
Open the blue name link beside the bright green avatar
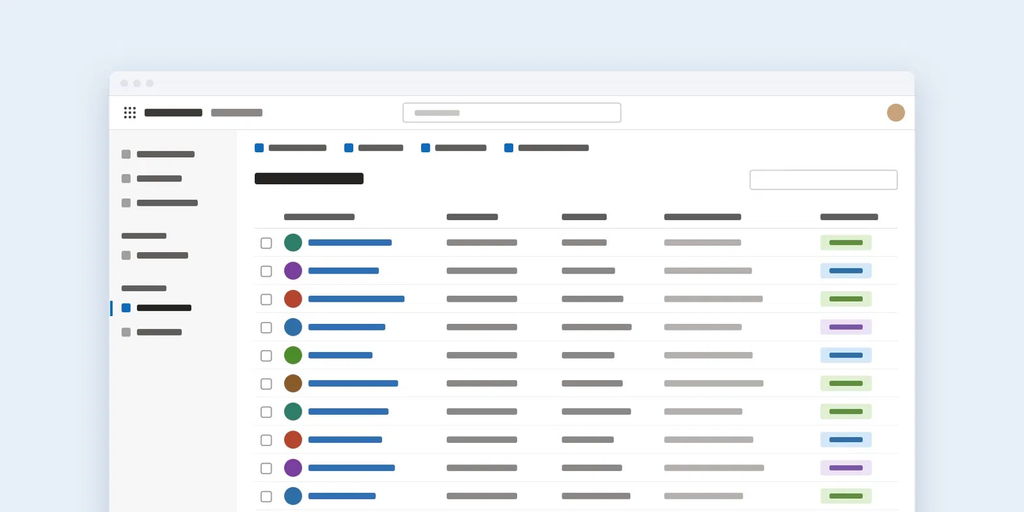pyautogui.click(x=340, y=355)
